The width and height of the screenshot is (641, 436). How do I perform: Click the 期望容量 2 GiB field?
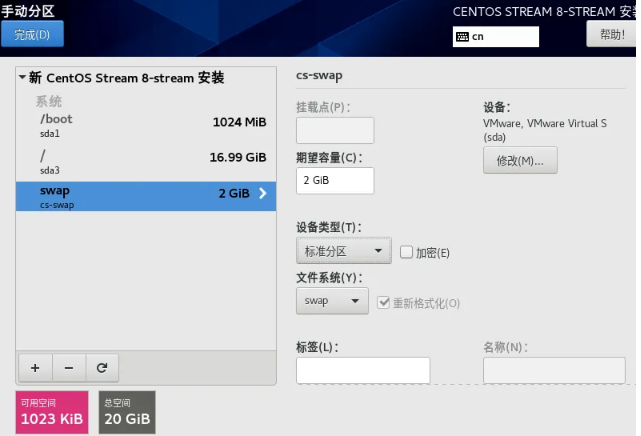pyautogui.click(x=335, y=181)
